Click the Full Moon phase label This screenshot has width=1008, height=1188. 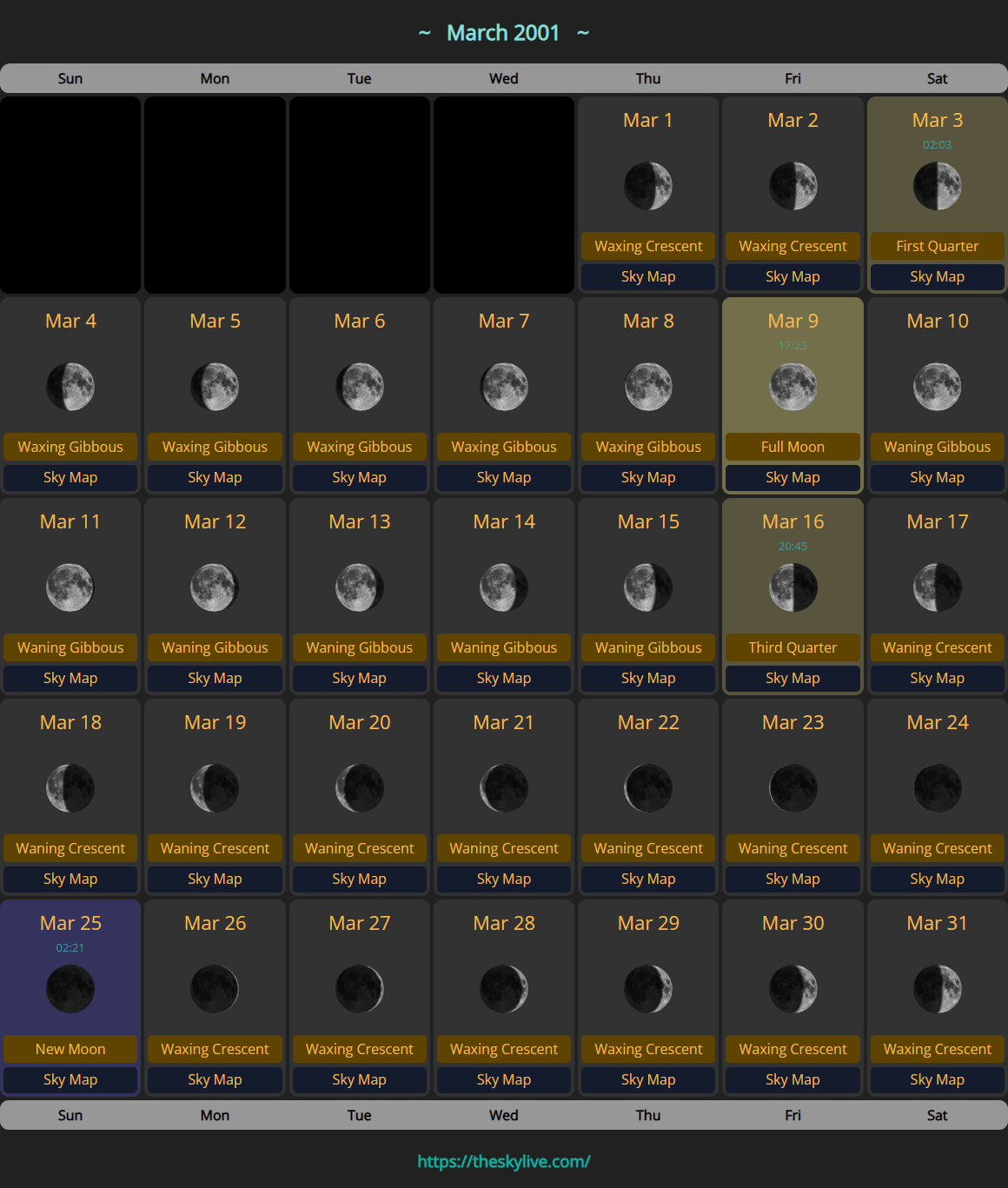click(x=792, y=447)
